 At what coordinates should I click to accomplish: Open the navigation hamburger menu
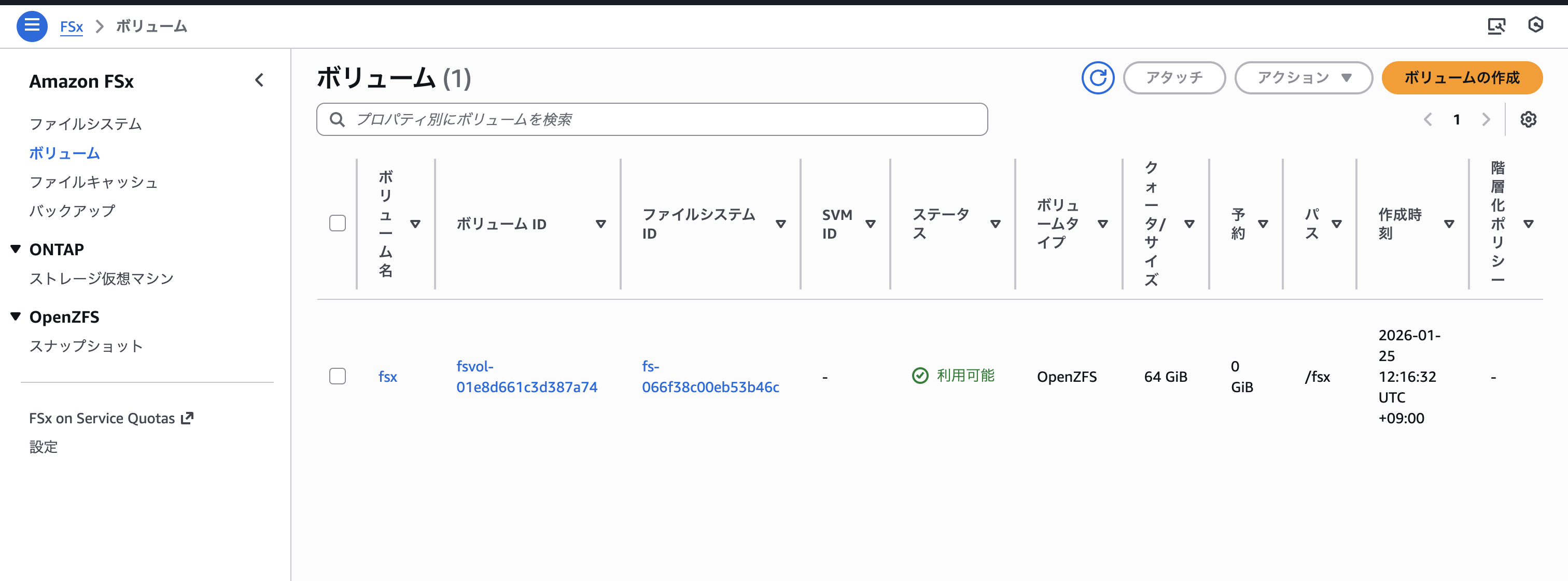coord(32,26)
